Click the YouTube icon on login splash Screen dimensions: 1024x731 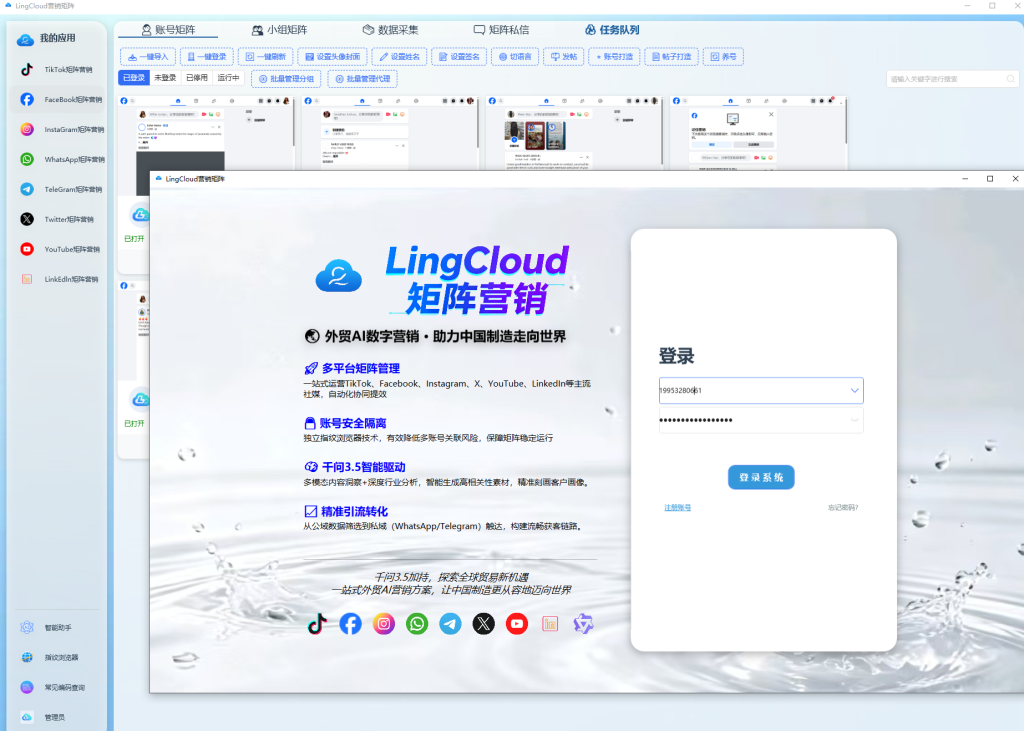517,624
